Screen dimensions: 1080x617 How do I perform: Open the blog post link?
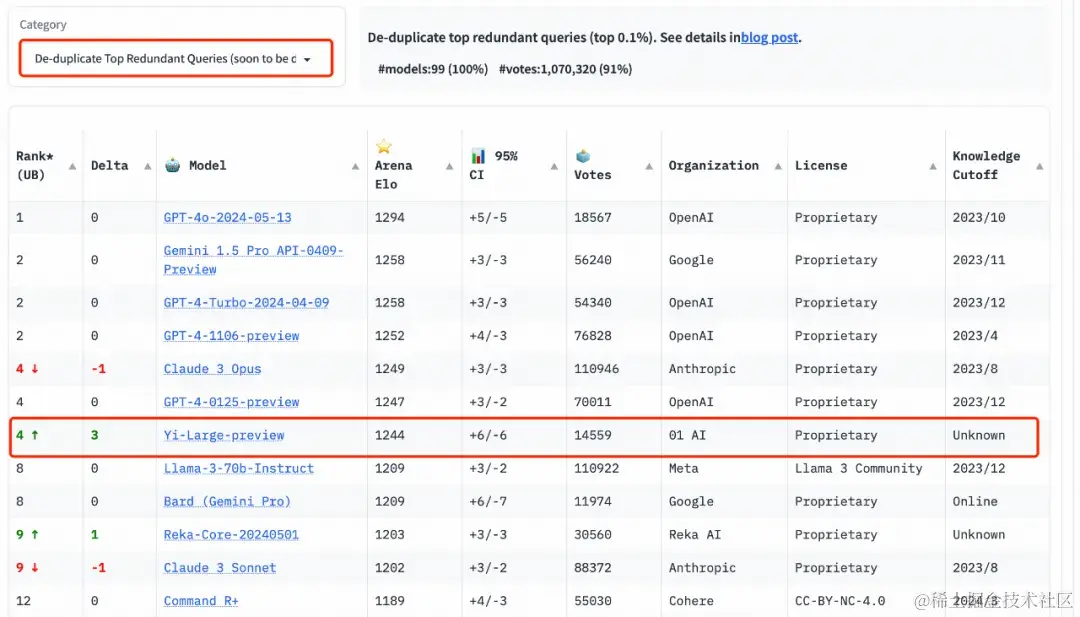pyautogui.click(x=769, y=37)
